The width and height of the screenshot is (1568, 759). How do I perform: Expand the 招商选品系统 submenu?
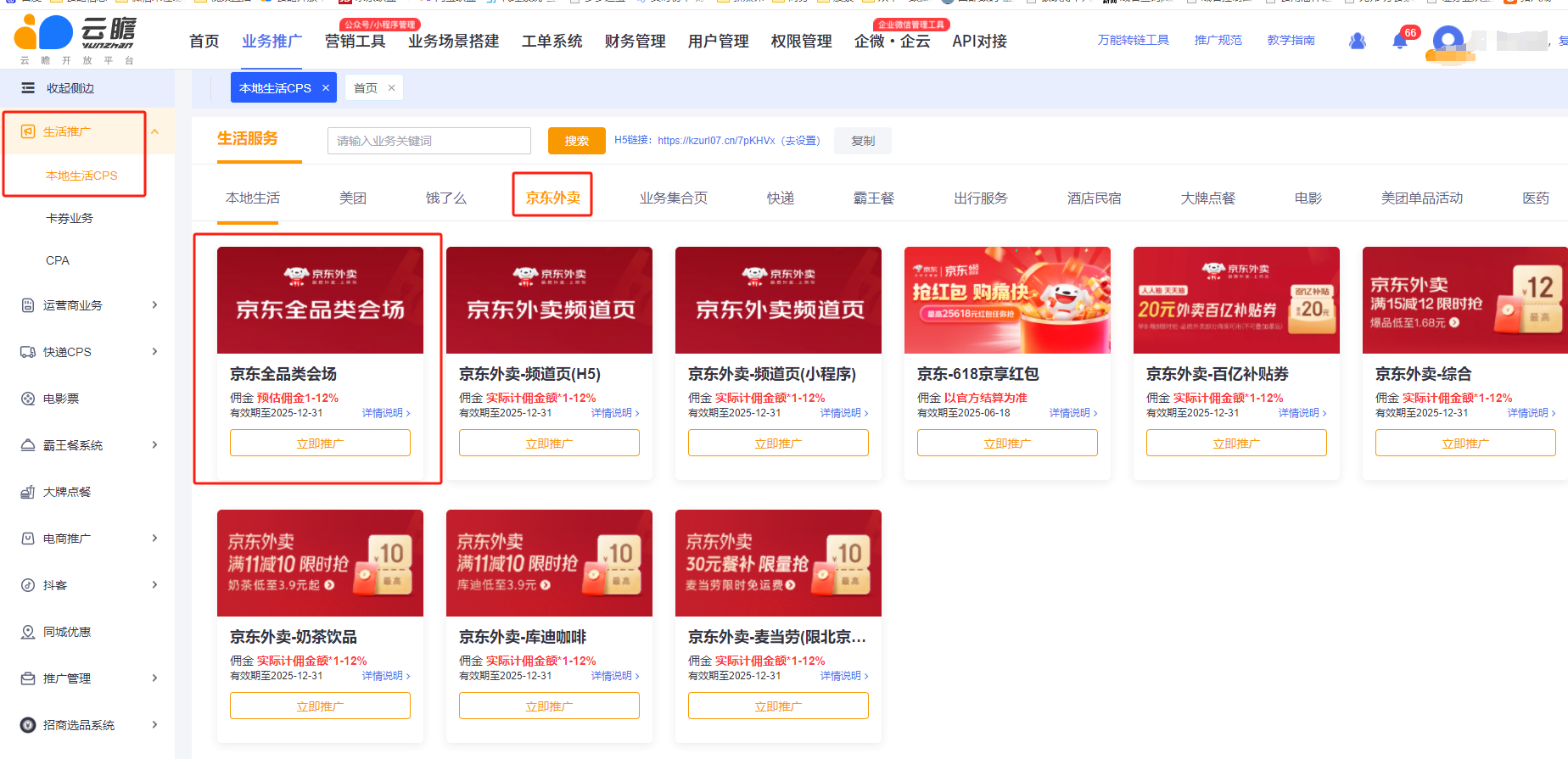click(x=154, y=725)
